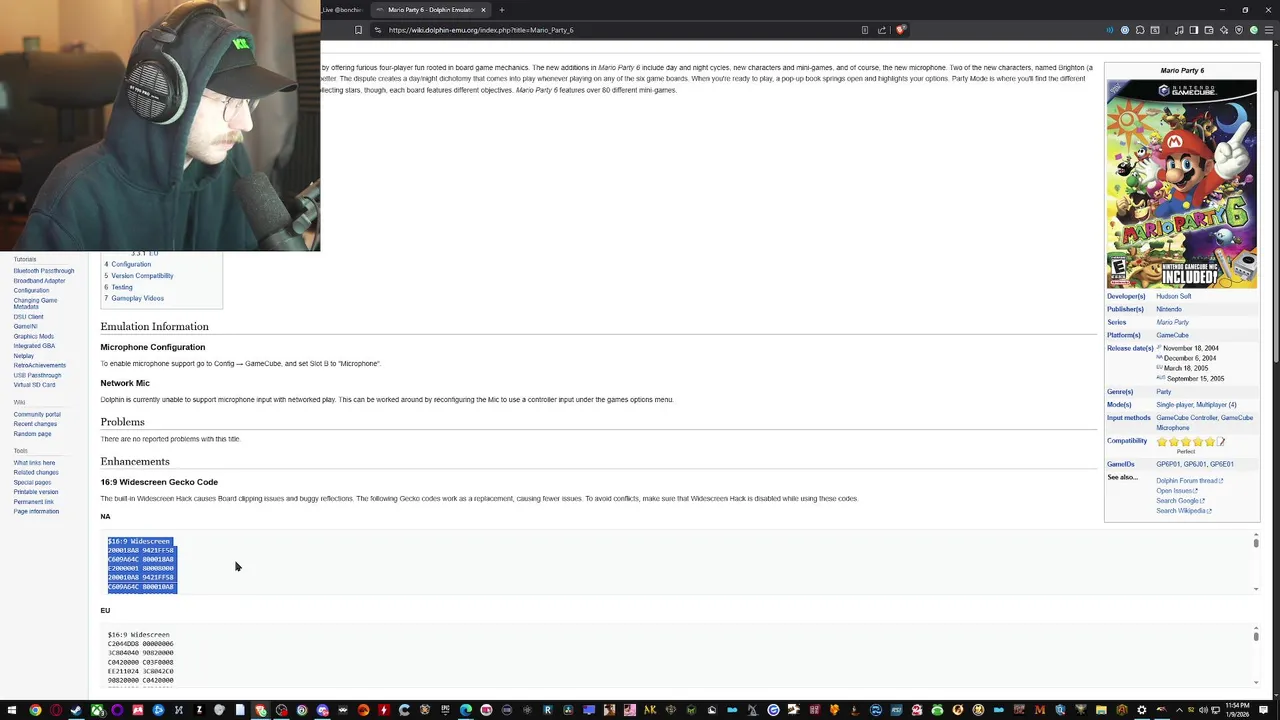Open the browser hamburger menu icon
The image size is (1280, 720).
coord(1268,30)
